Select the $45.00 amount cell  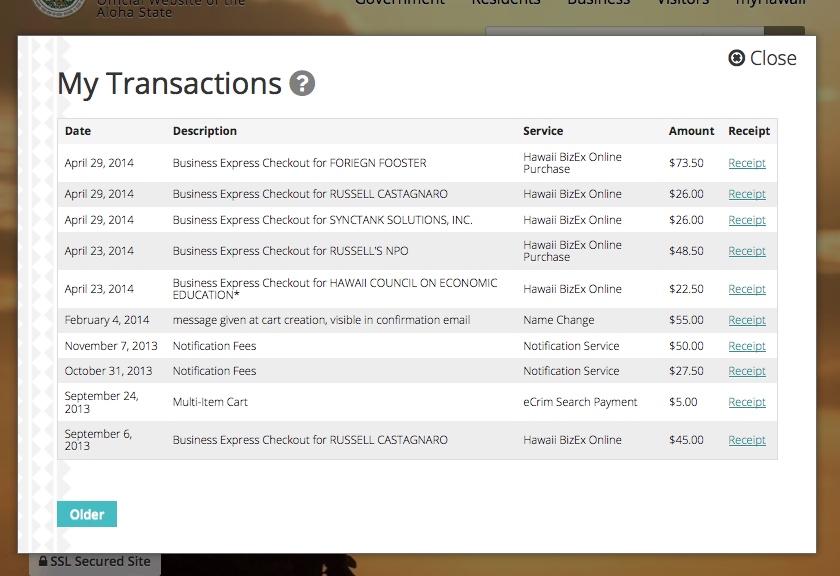pyautogui.click(x=686, y=440)
